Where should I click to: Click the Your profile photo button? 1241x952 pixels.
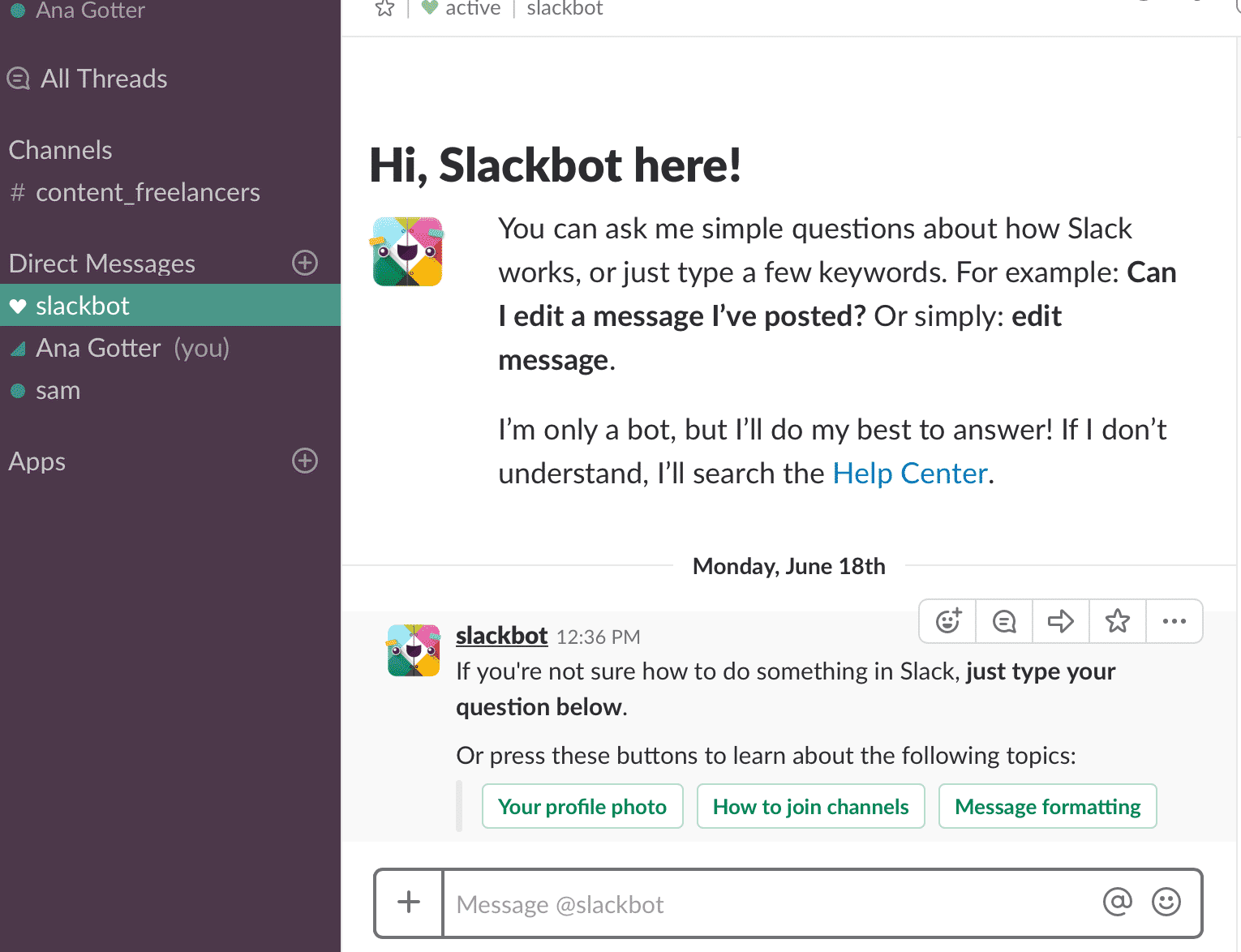(x=582, y=806)
